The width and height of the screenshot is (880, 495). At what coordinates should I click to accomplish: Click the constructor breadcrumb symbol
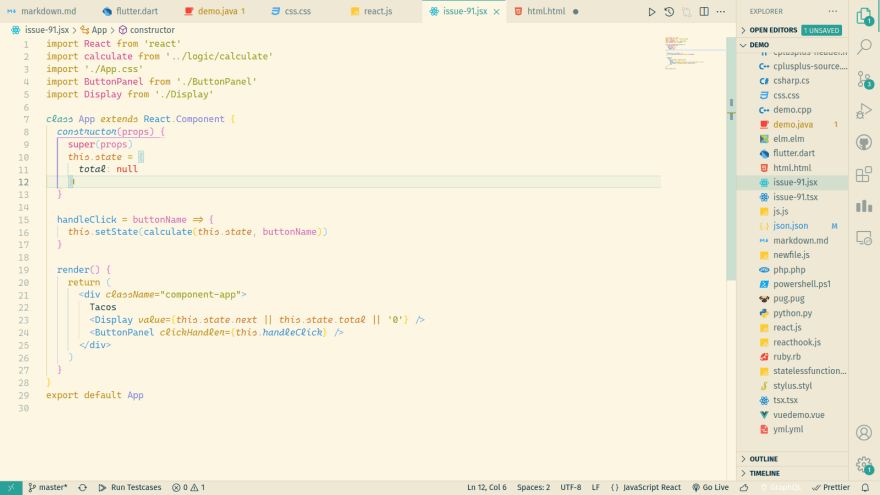[x=146, y=30]
